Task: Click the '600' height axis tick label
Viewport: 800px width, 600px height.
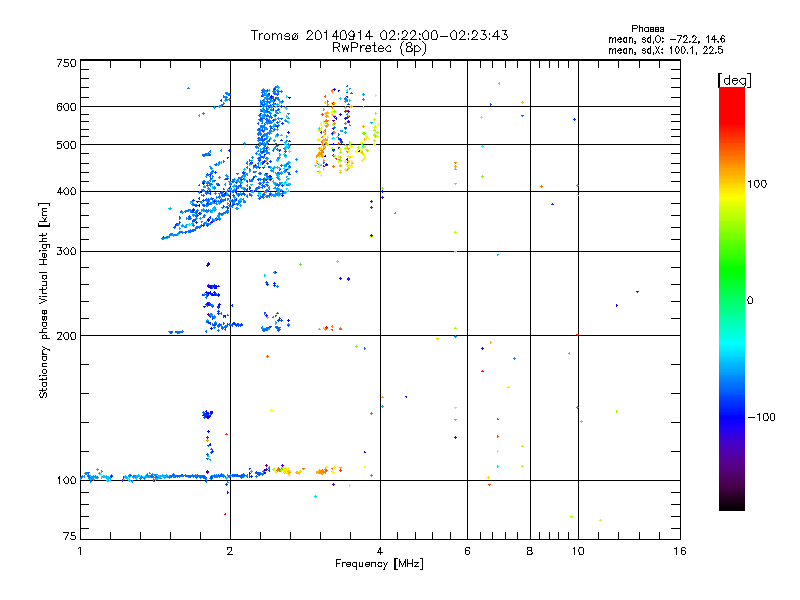Action: coord(66,107)
